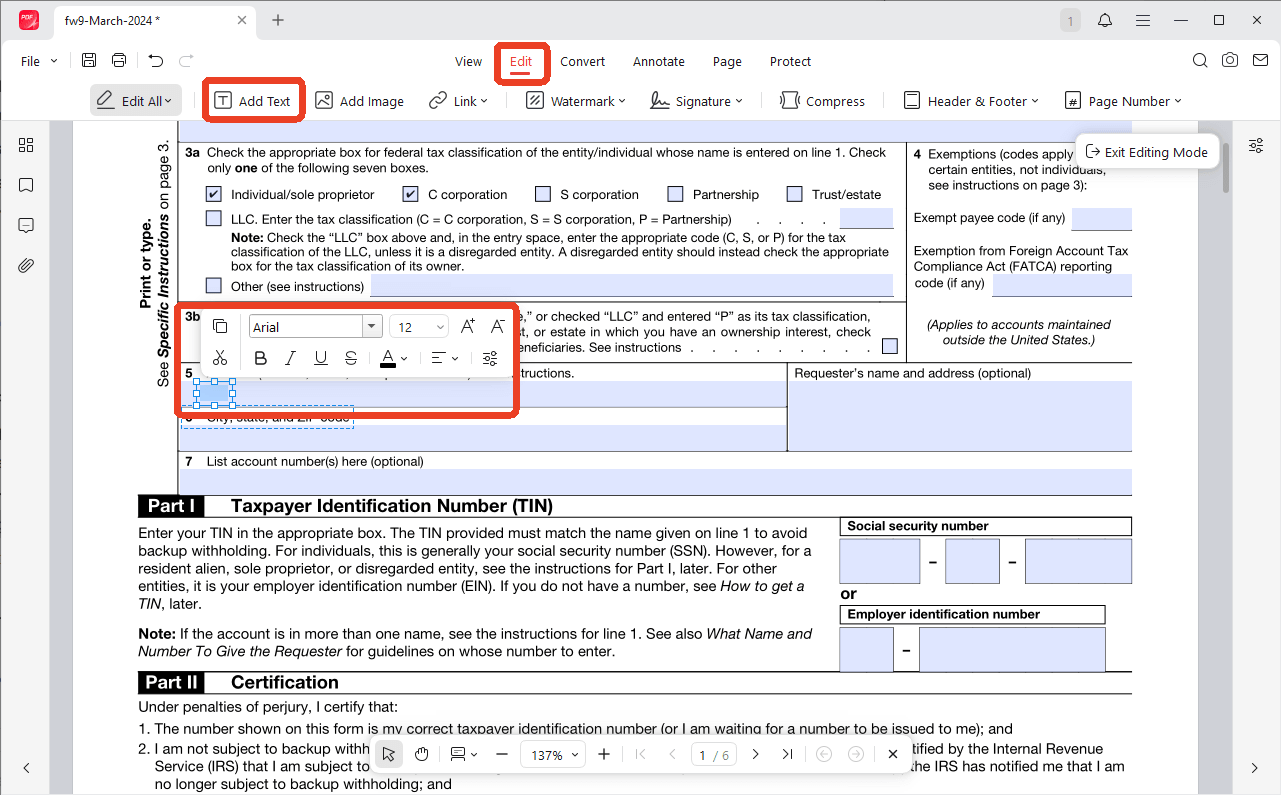Zoom out with the minus button
Viewport: 1281px width, 795px height.
pyautogui.click(x=502, y=754)
